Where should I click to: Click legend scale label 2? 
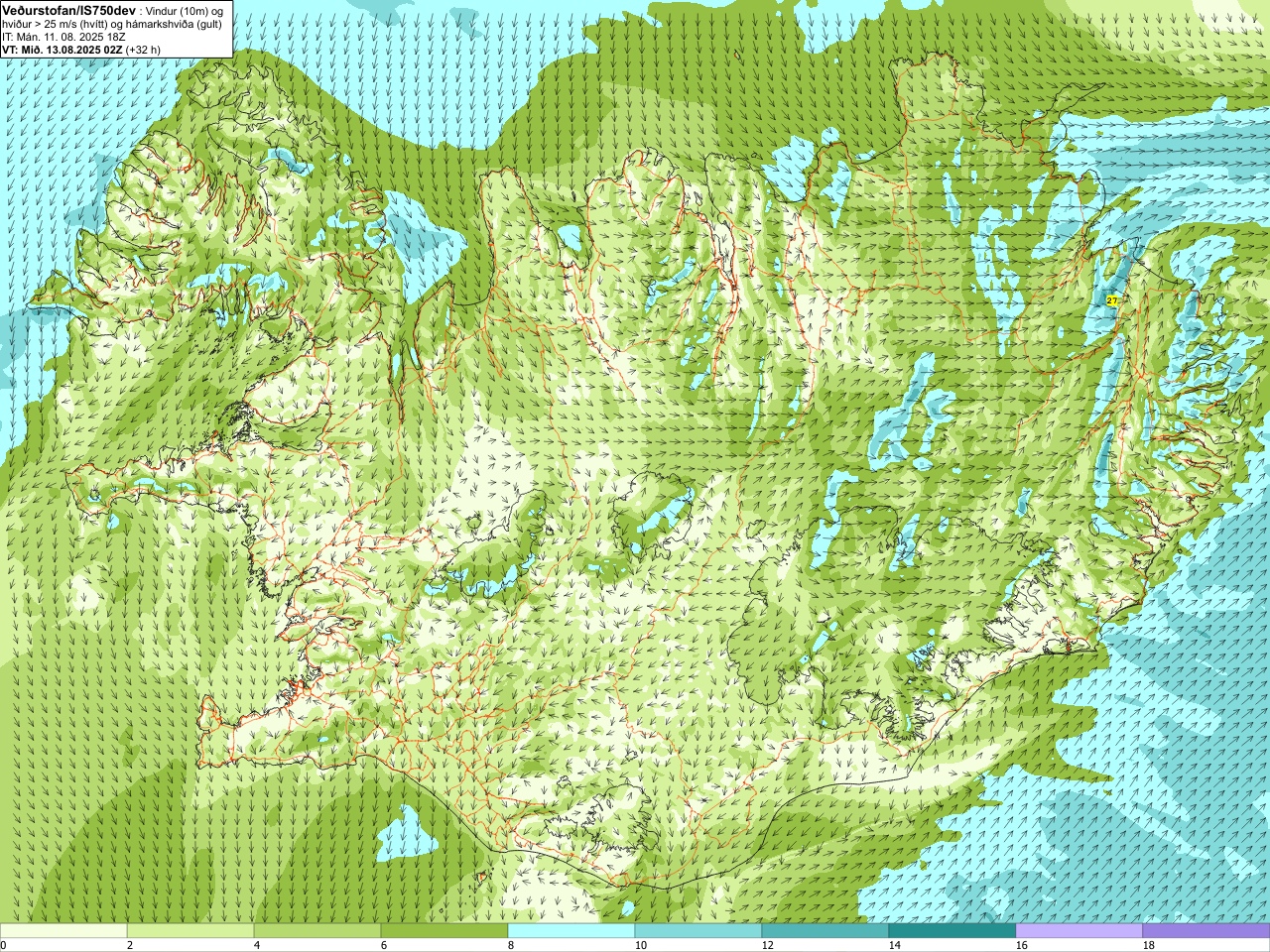click(x=130, y=945)
